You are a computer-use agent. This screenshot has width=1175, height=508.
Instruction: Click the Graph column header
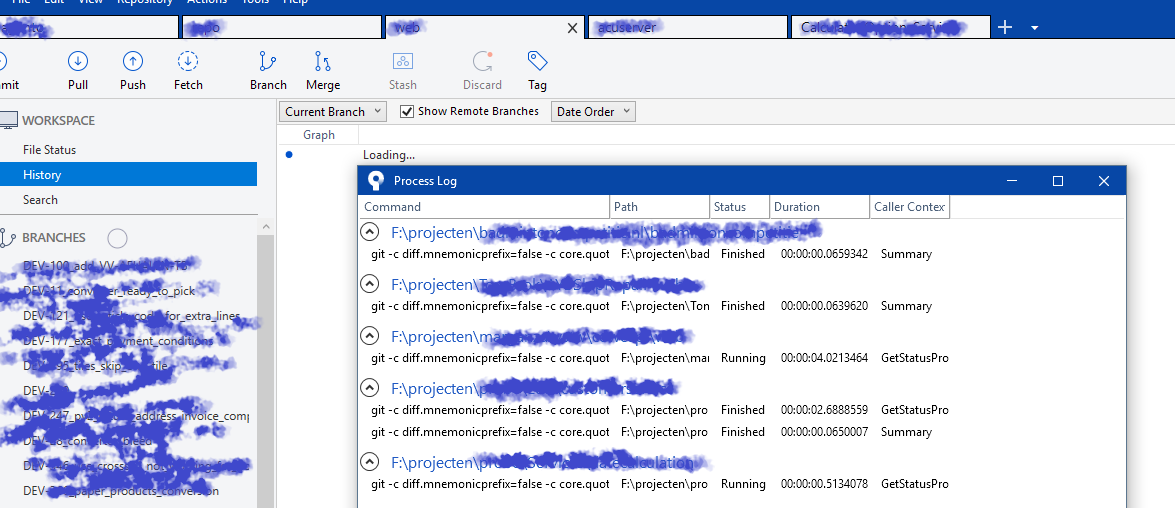pyautogui.click(x=318, y=135)
